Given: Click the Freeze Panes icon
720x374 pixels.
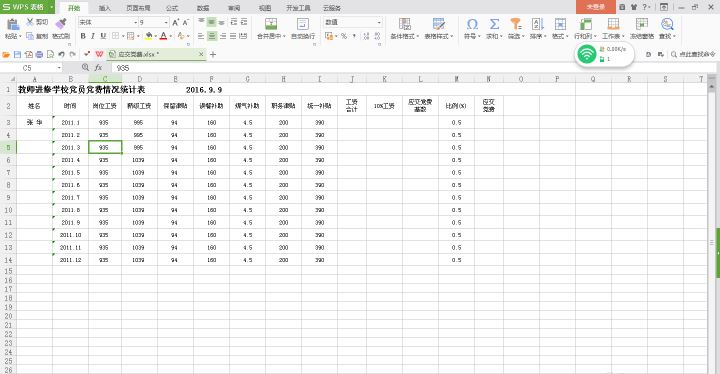Looking at the screenshot, I should [x=641, y=24].
